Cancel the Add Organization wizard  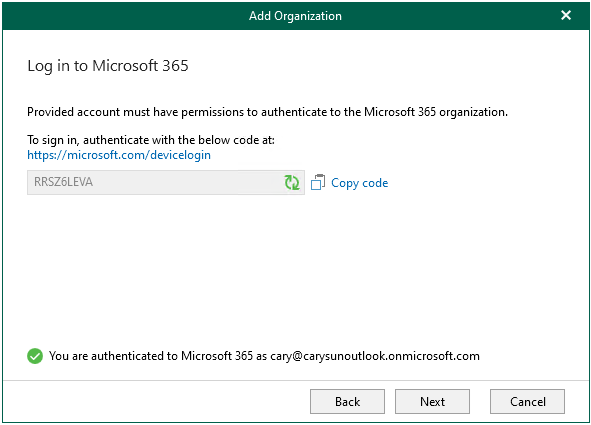pos(527,402)
